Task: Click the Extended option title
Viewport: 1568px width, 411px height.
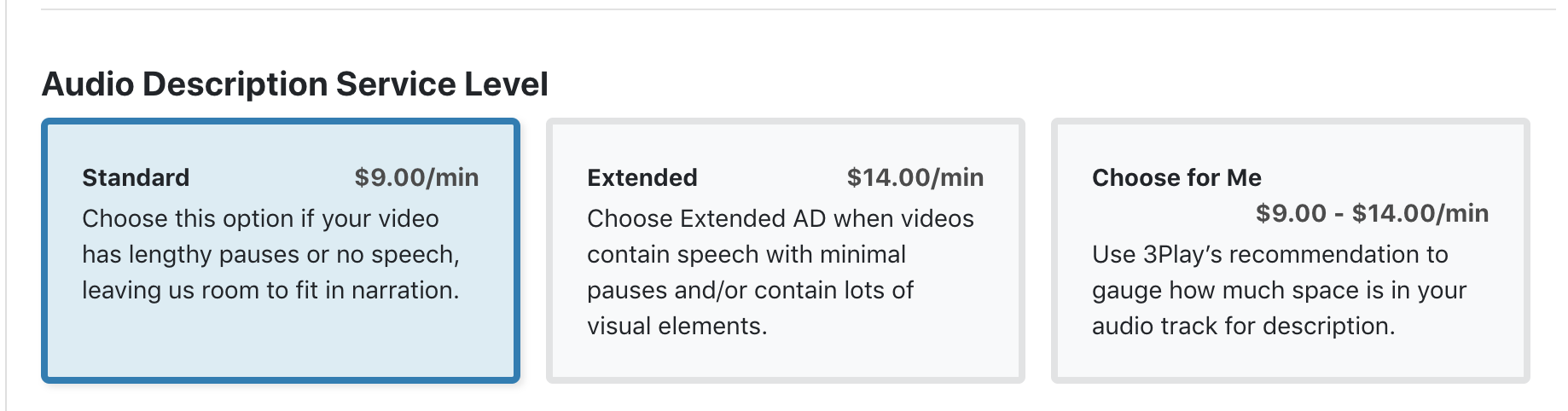Action: tap(642, 177)
